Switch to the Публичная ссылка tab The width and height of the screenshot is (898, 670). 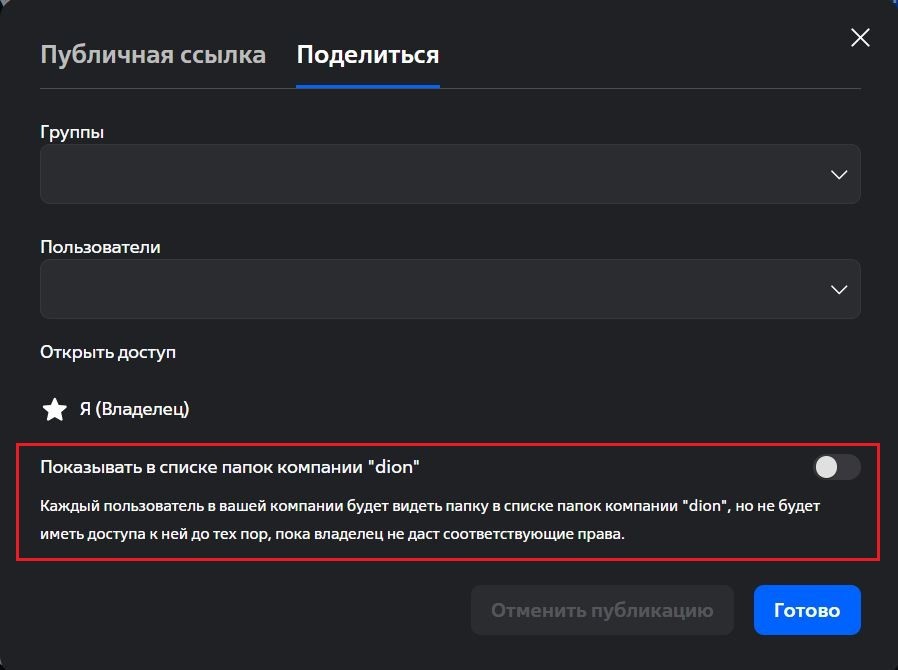point(153,54)
